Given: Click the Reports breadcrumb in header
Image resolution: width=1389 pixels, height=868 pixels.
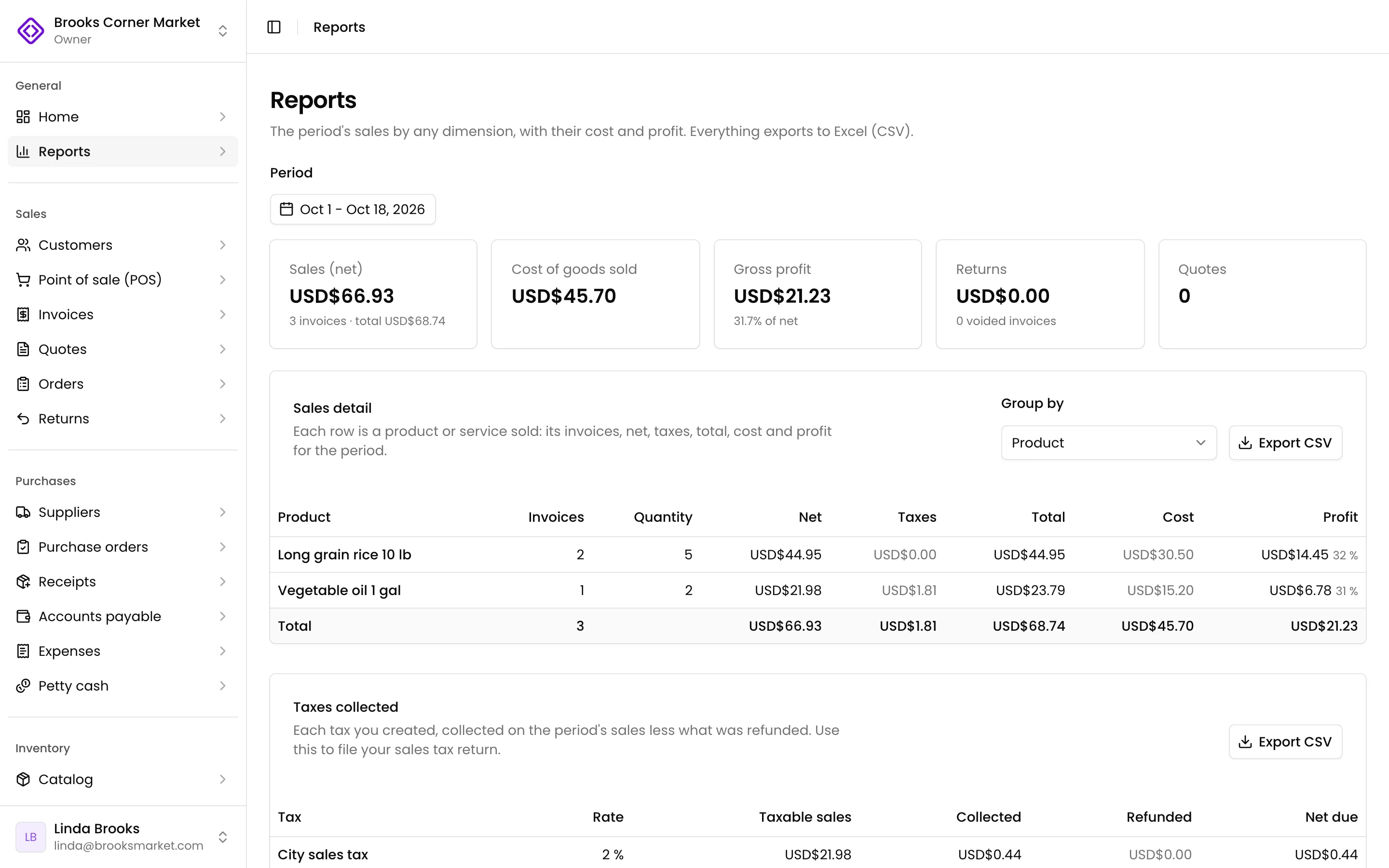Looking at the screenshot, I should [x=339, y=27].
